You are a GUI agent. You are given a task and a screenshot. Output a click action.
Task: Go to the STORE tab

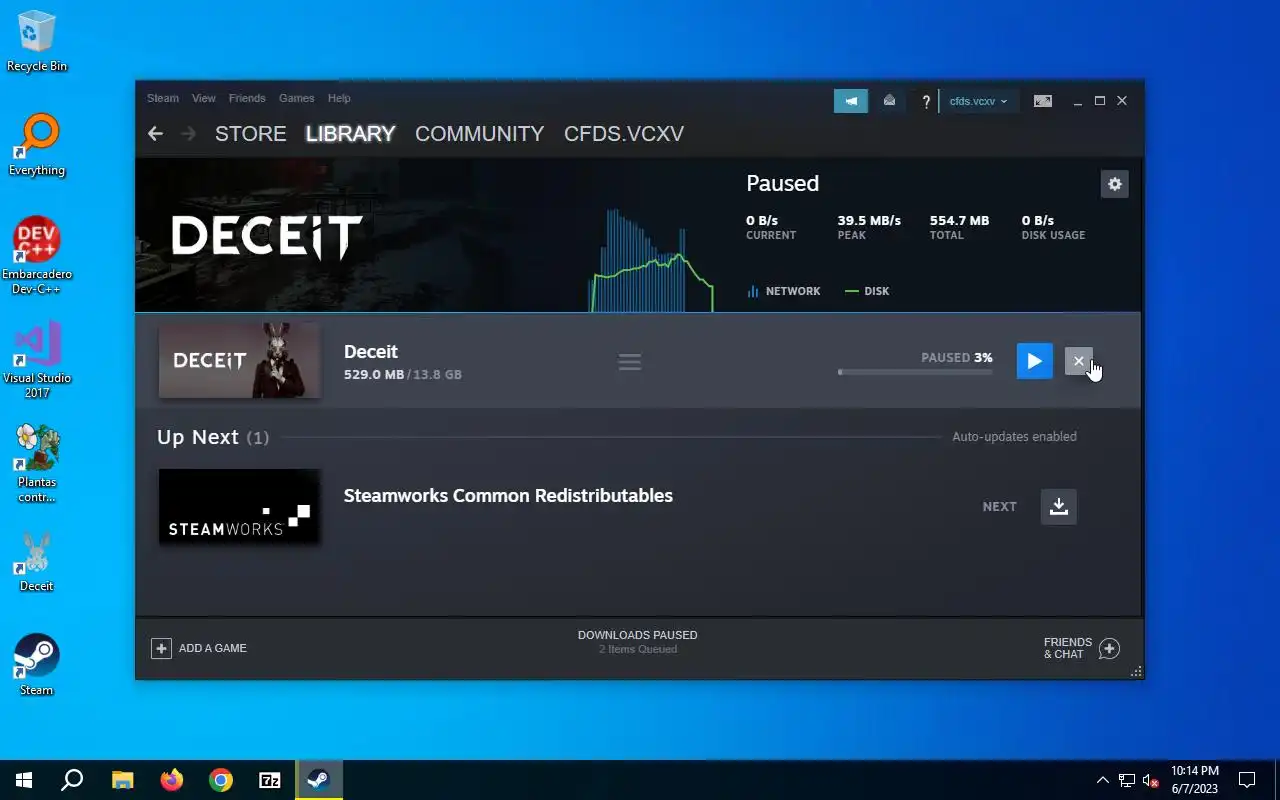(250, 134)
